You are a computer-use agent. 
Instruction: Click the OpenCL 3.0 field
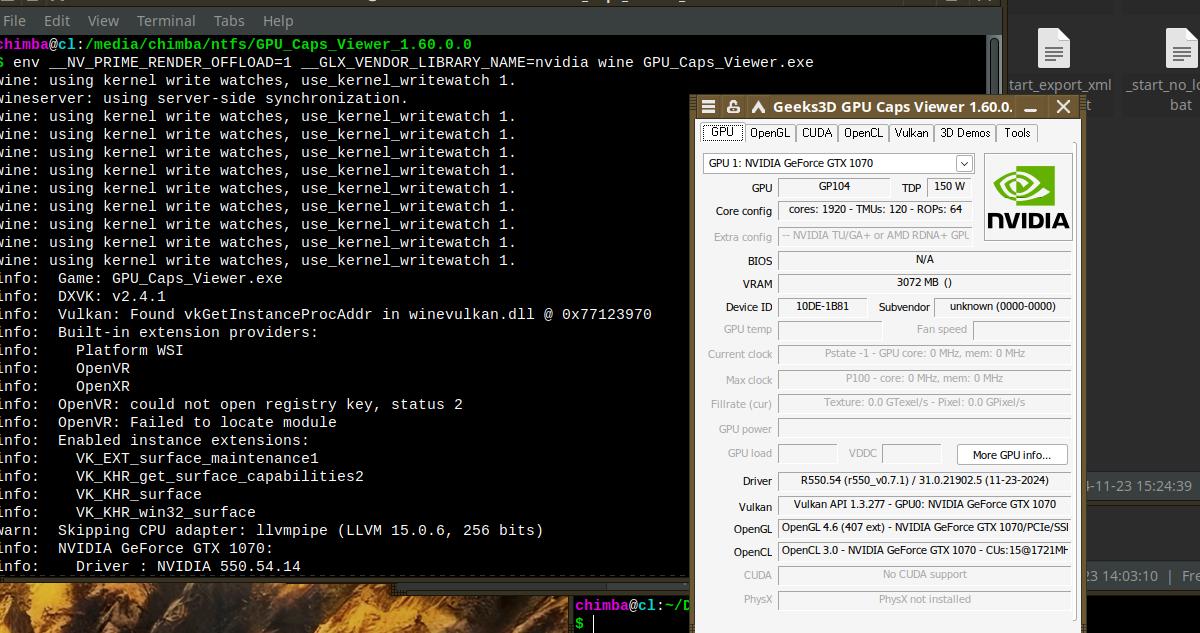click(924, 551)
